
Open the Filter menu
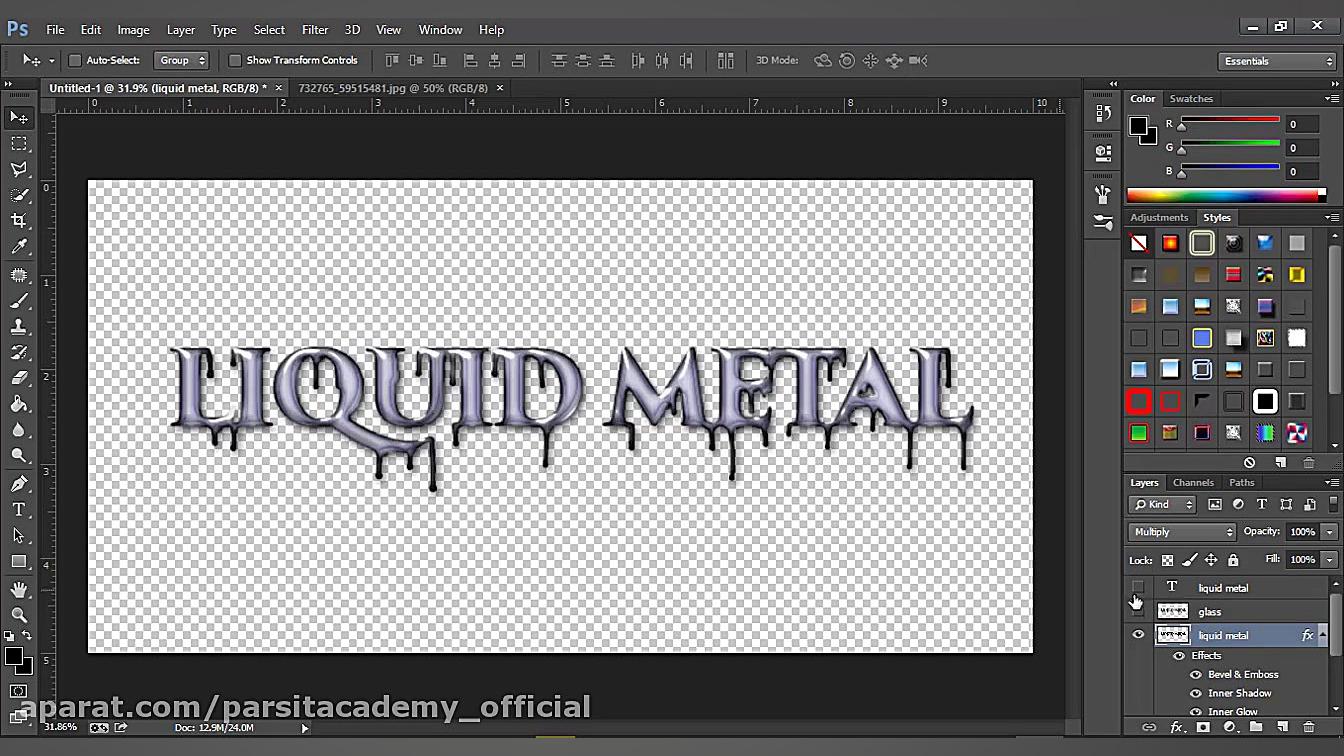pos(315,30)
